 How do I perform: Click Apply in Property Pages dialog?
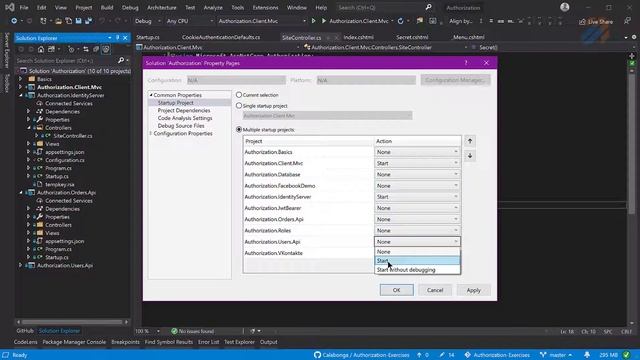[x=473, y=290]
